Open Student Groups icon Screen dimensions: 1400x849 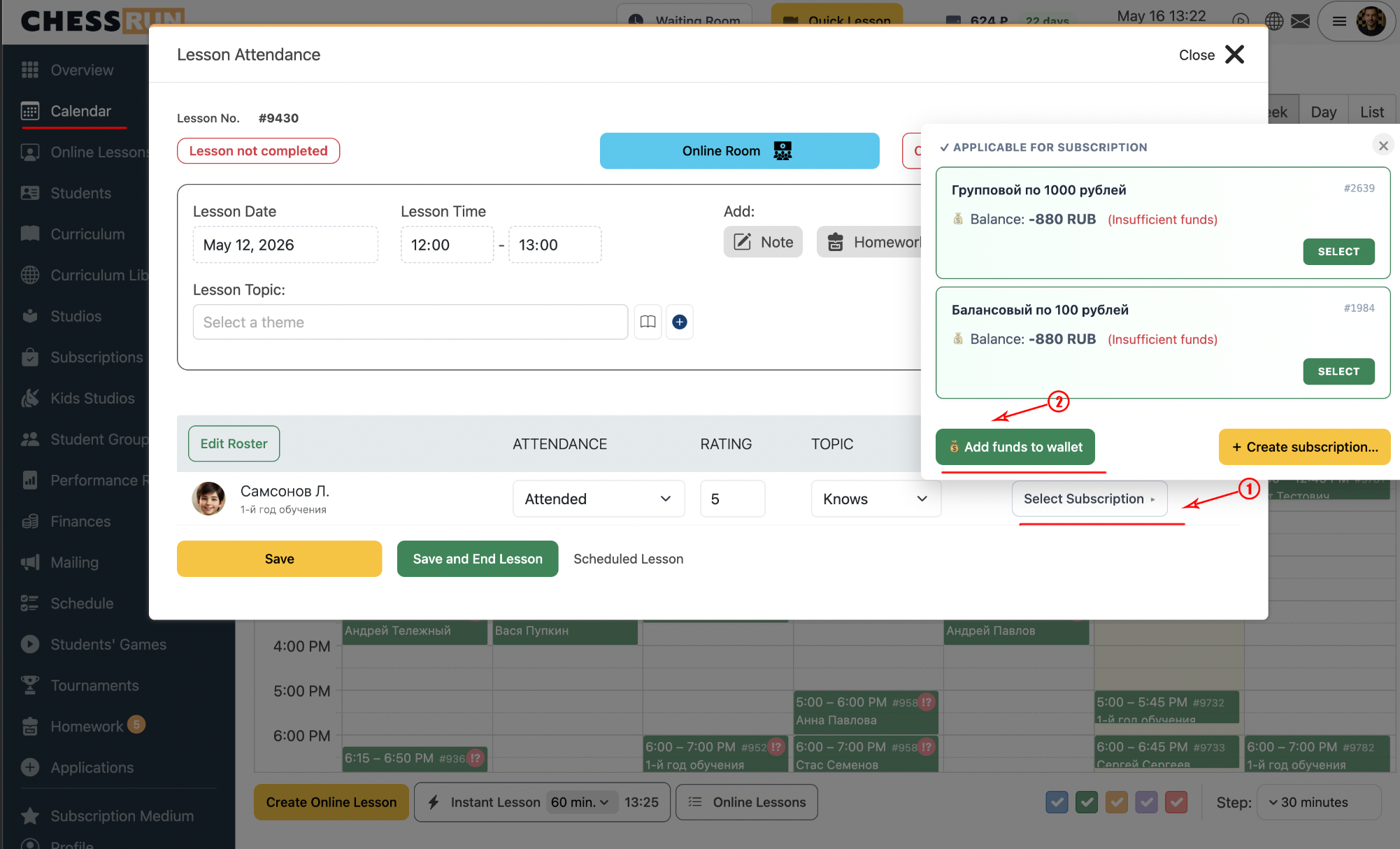30,439
